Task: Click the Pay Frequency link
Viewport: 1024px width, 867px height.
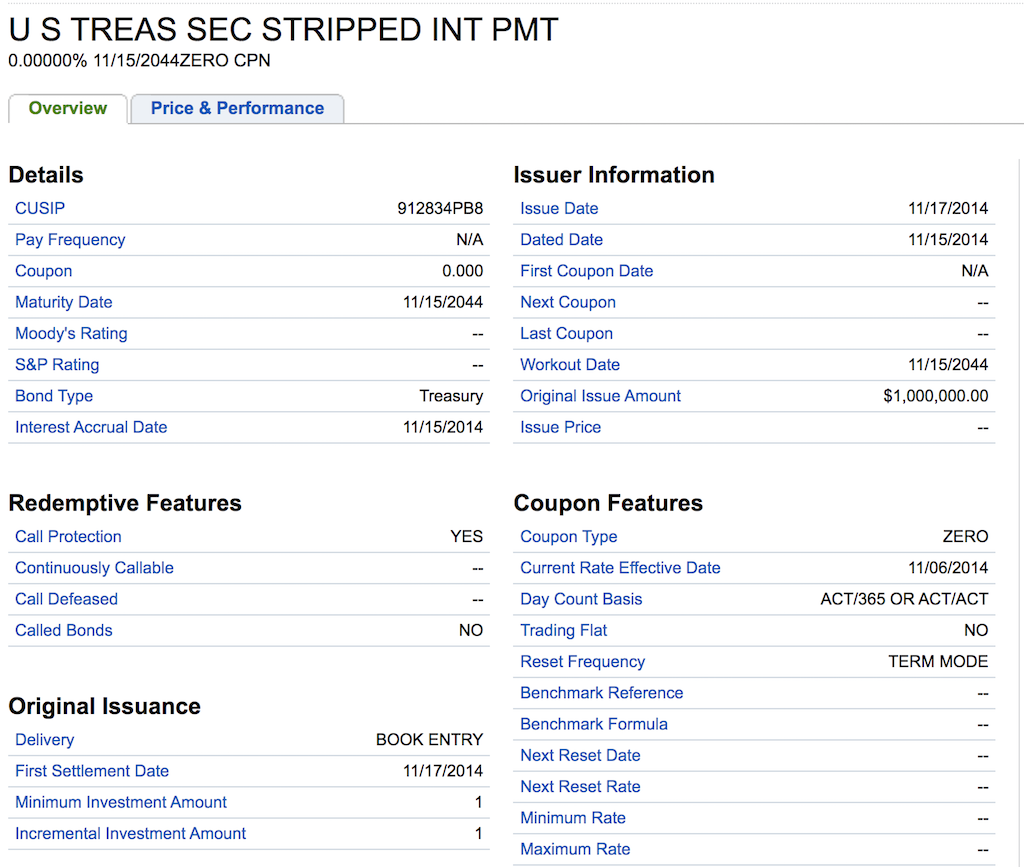Action: (69, 239)
